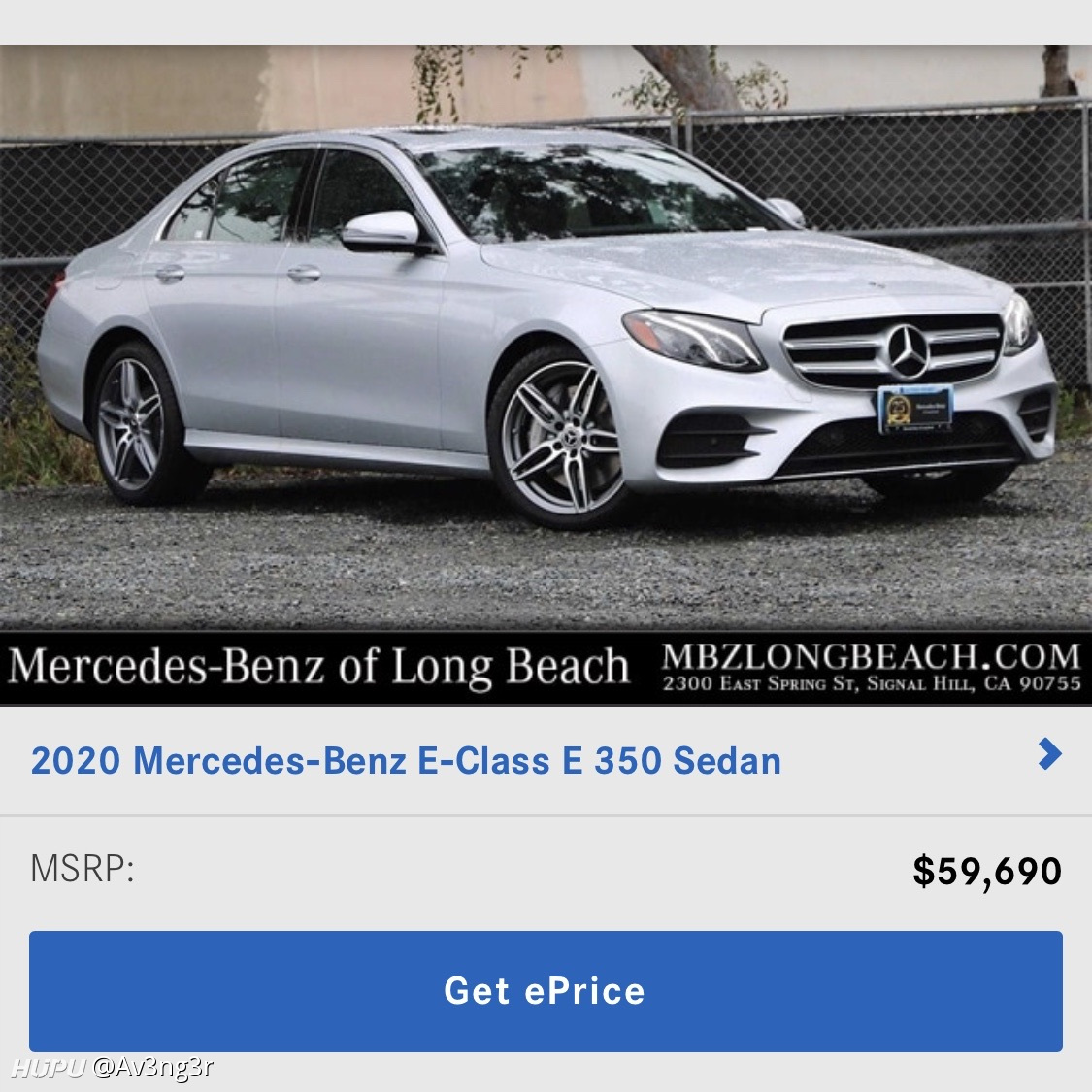Open listing via the blue chevron arrow
The width and height of the screenshot is (1092, 1092).
[x=1049, y=753]
